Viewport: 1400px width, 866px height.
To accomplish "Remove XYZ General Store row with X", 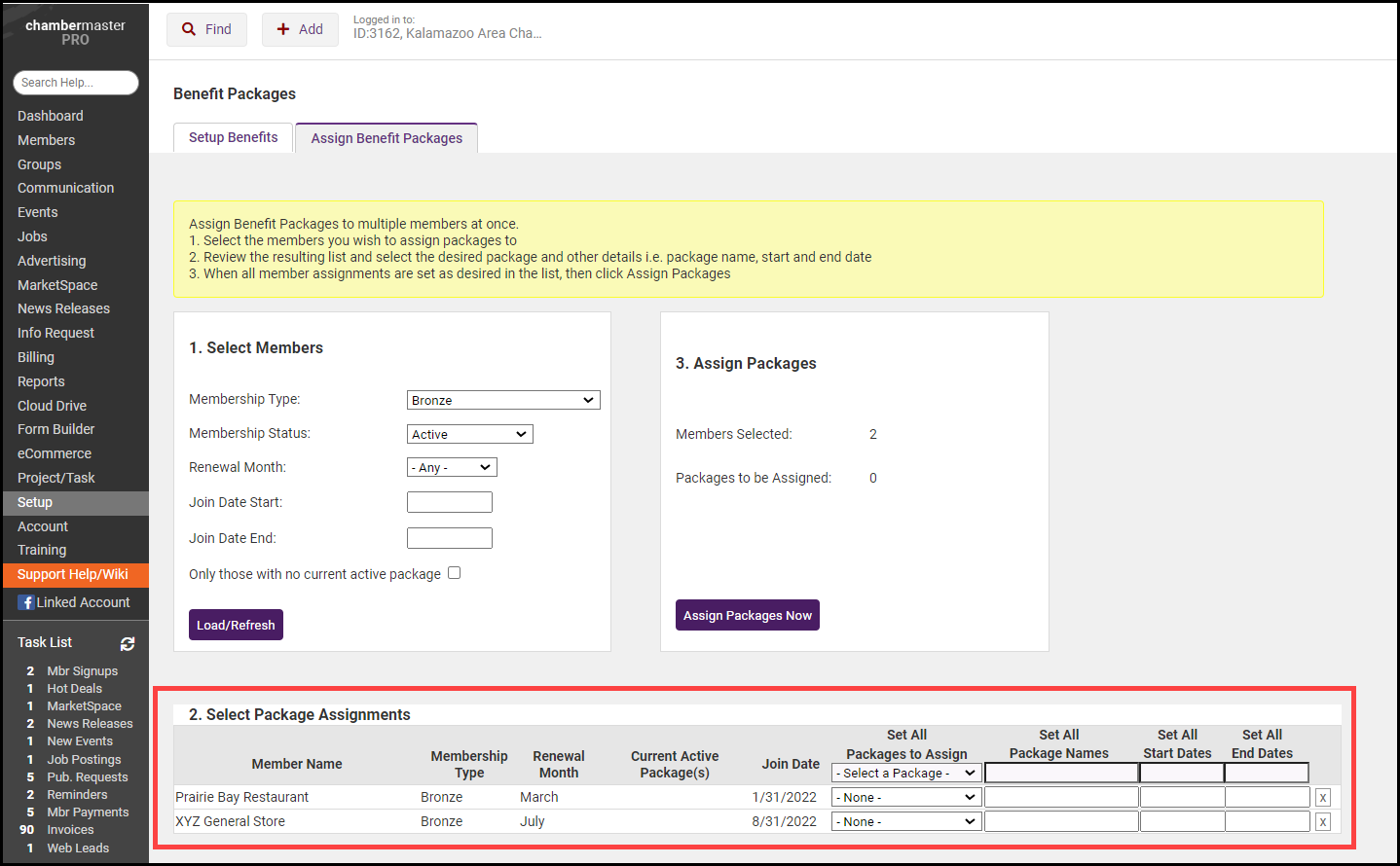I will click(1322, 822).
